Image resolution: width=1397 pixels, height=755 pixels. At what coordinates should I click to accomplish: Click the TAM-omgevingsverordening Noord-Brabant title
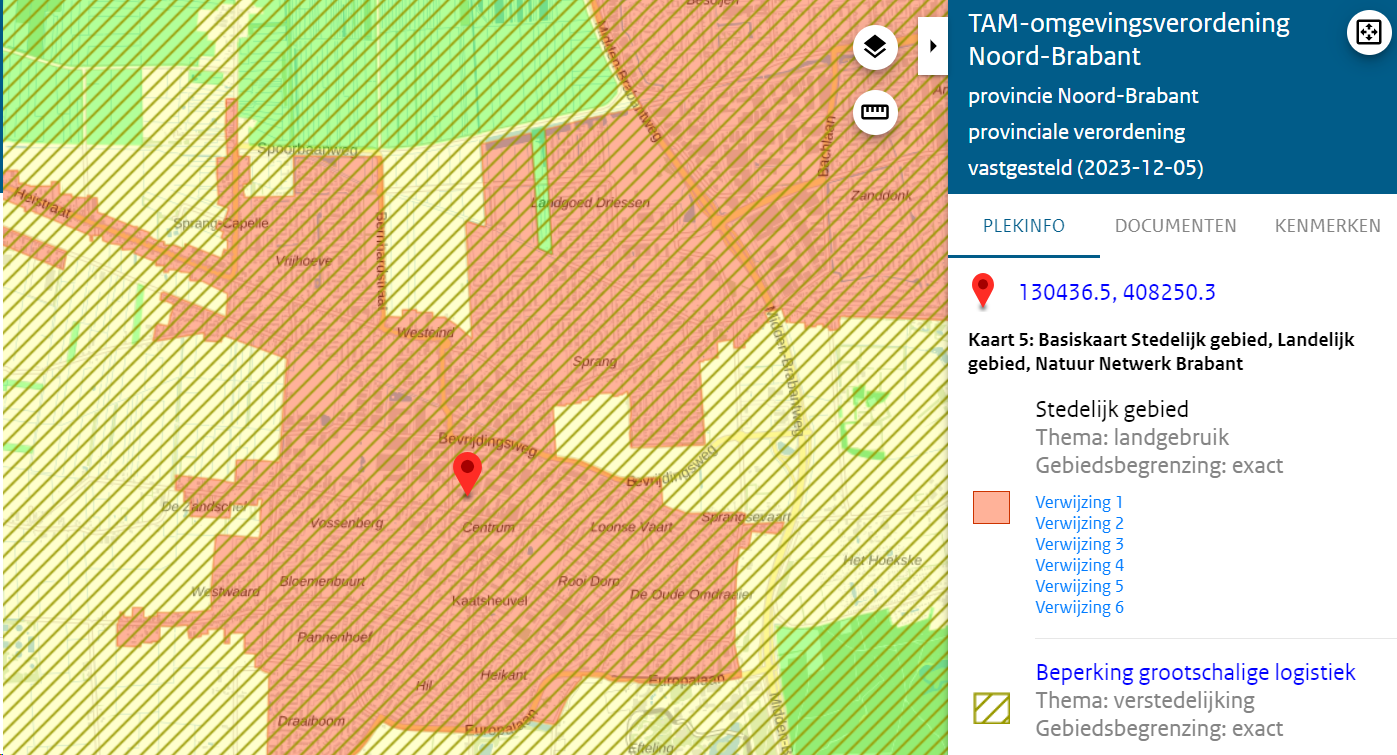(1129, 39)
